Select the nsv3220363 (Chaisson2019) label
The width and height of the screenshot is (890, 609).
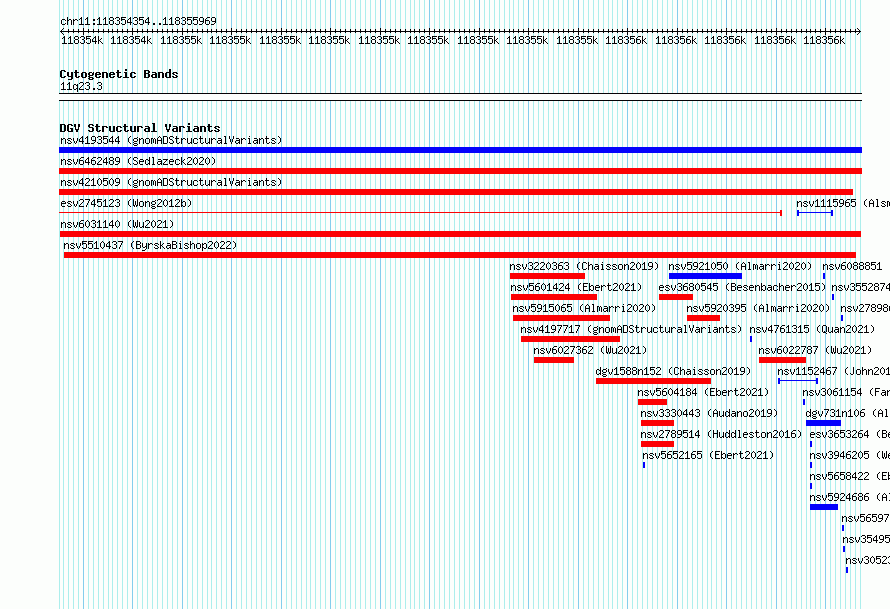click(584, 266)
